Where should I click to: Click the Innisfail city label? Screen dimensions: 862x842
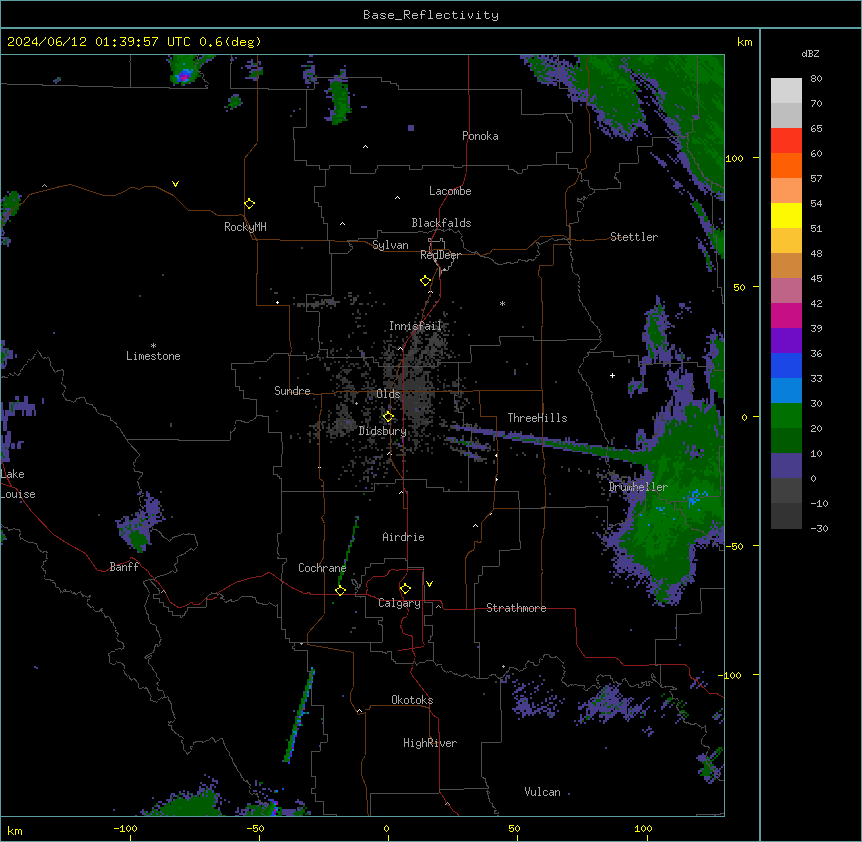click(x=415, y=326)
